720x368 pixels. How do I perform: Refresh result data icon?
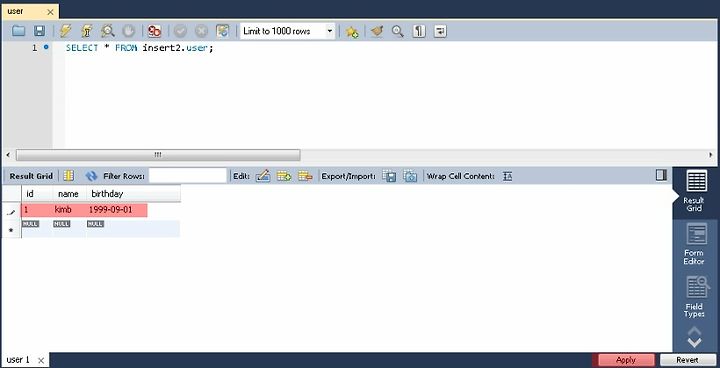91,176
